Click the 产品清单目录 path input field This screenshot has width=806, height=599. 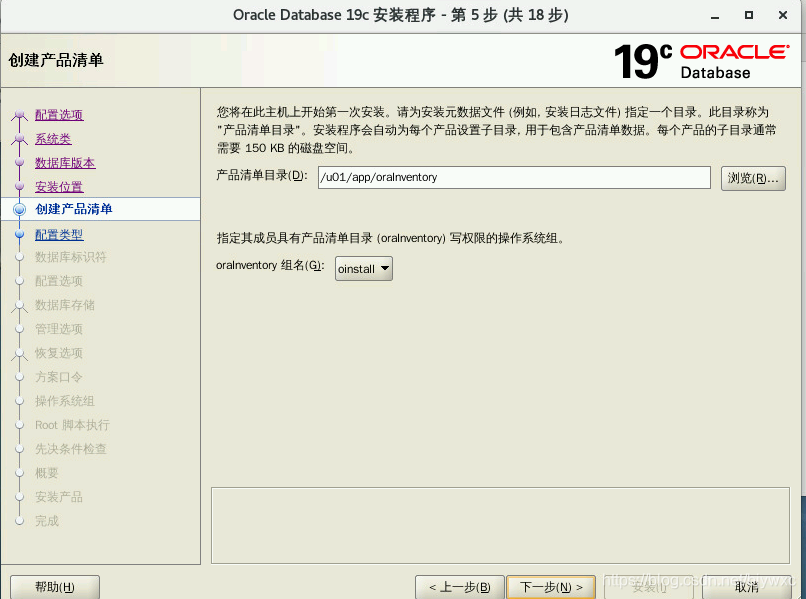(x=514, y=177)
